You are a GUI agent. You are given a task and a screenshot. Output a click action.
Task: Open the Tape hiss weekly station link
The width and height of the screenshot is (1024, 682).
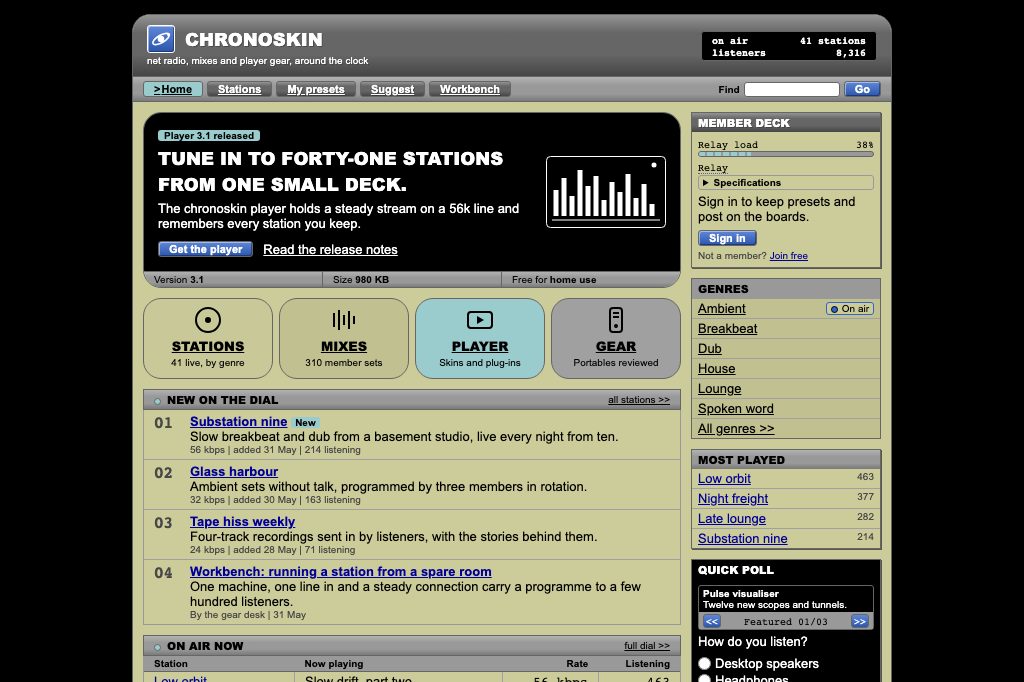(242, 521)
